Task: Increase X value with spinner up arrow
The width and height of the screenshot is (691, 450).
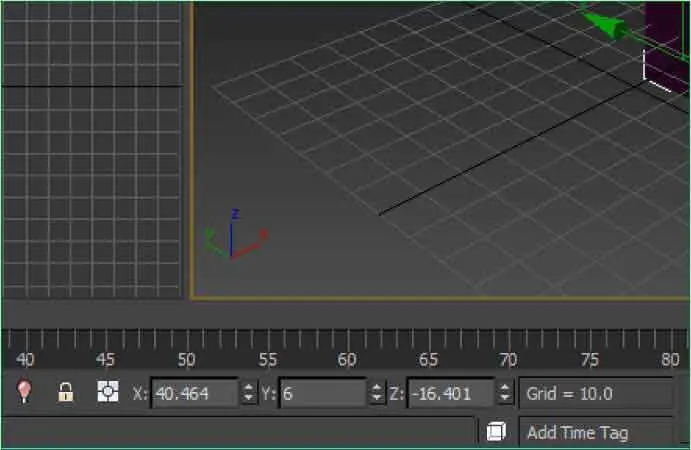Action: (x=249, y=387)
